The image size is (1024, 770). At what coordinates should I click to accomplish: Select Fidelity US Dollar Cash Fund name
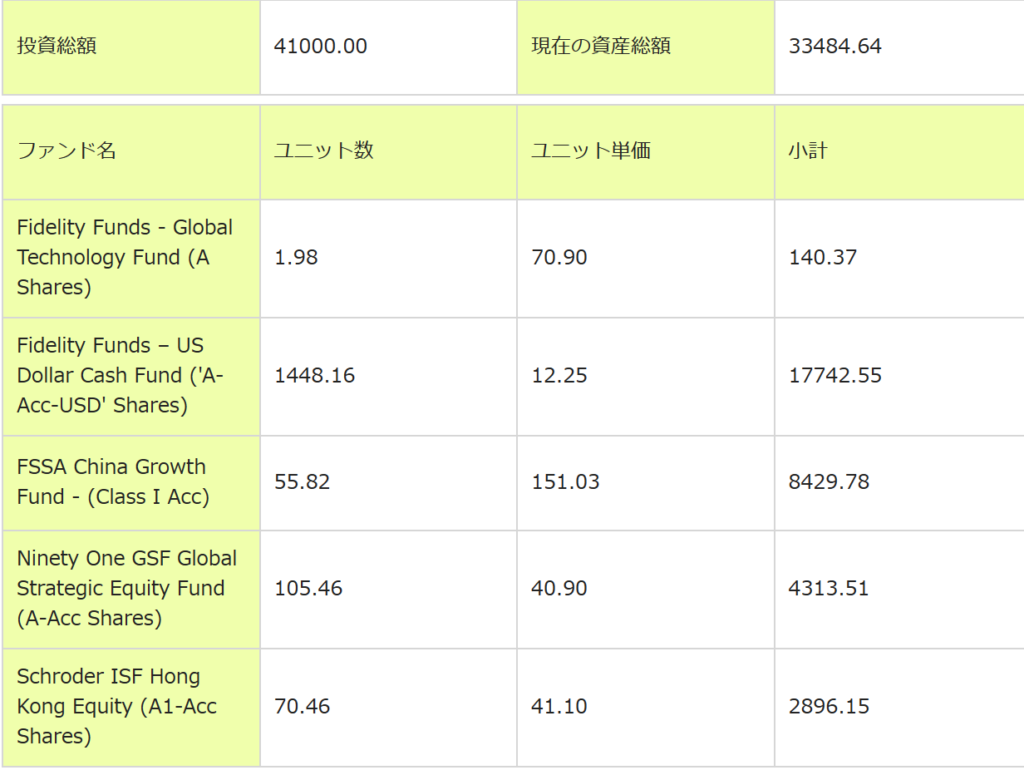(x=120, y=375)
